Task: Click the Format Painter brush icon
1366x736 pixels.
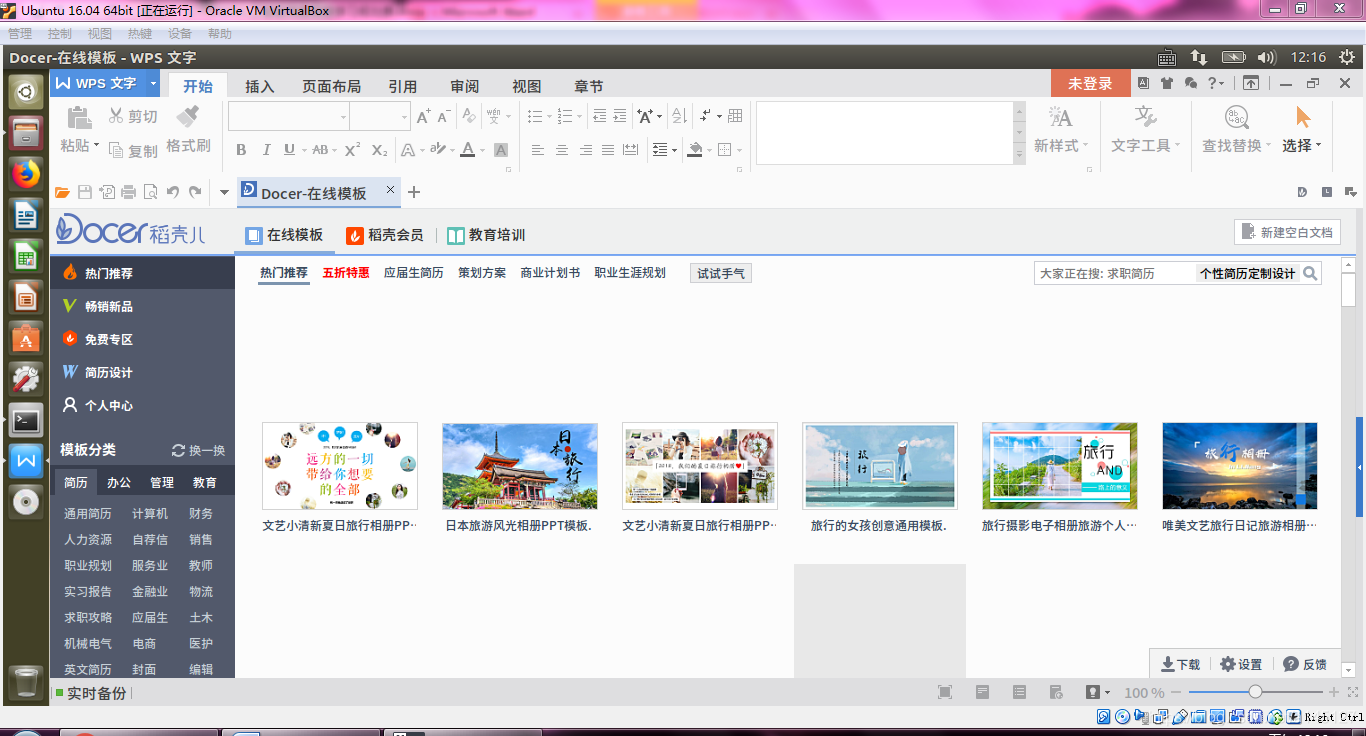Action: point(188,117)
